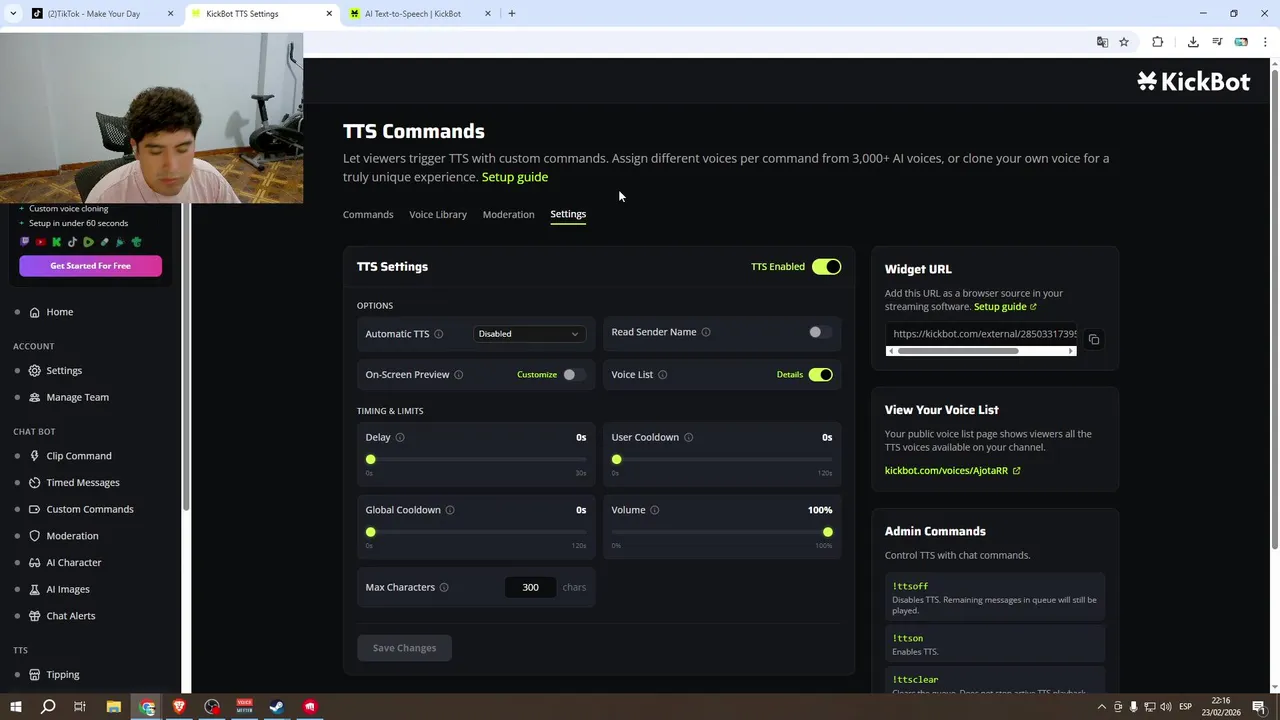
Task: Click the Manage Team people icon
Action: (x=35, y=397)
